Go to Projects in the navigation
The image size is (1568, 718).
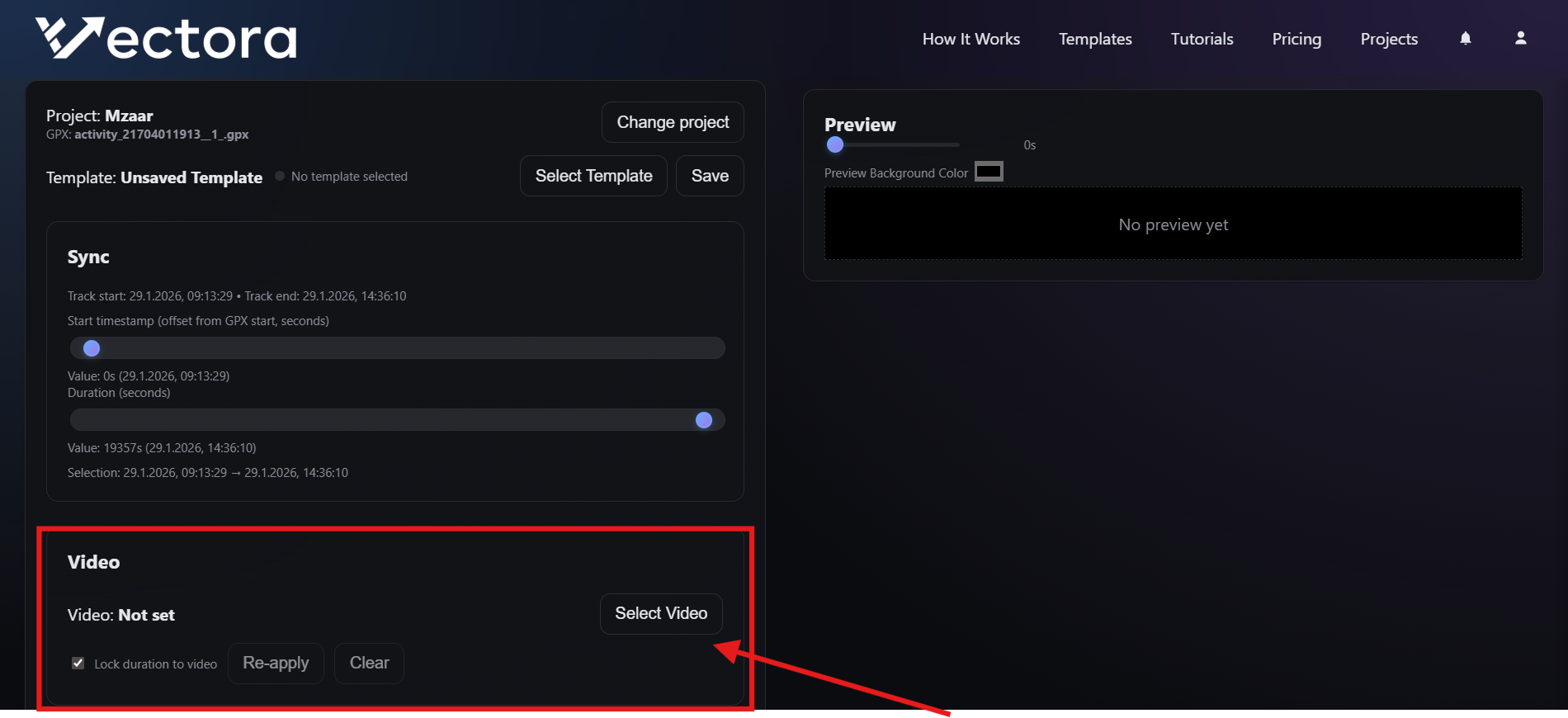[1389, 39]
